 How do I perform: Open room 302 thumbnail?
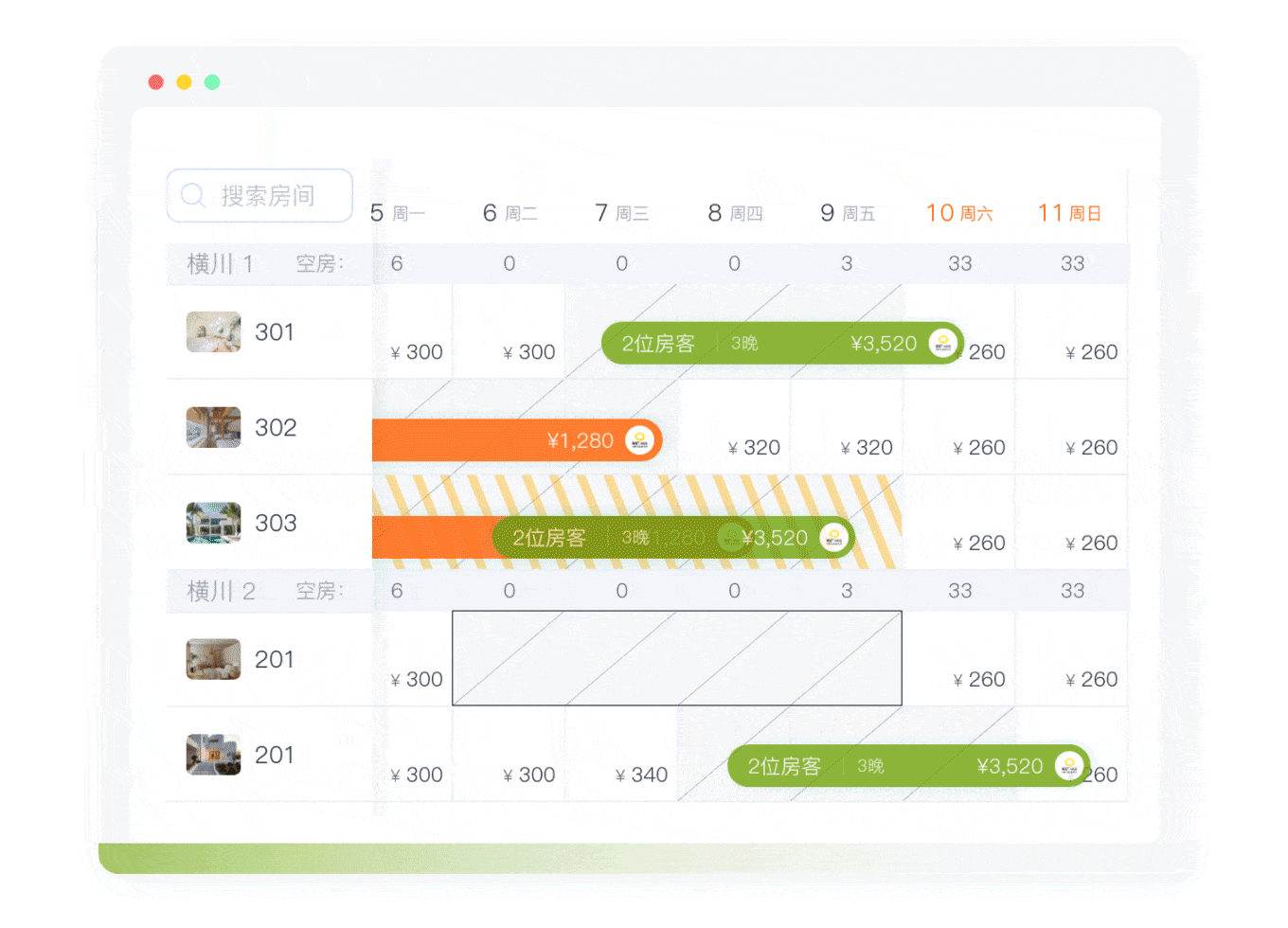click(213, 427)
